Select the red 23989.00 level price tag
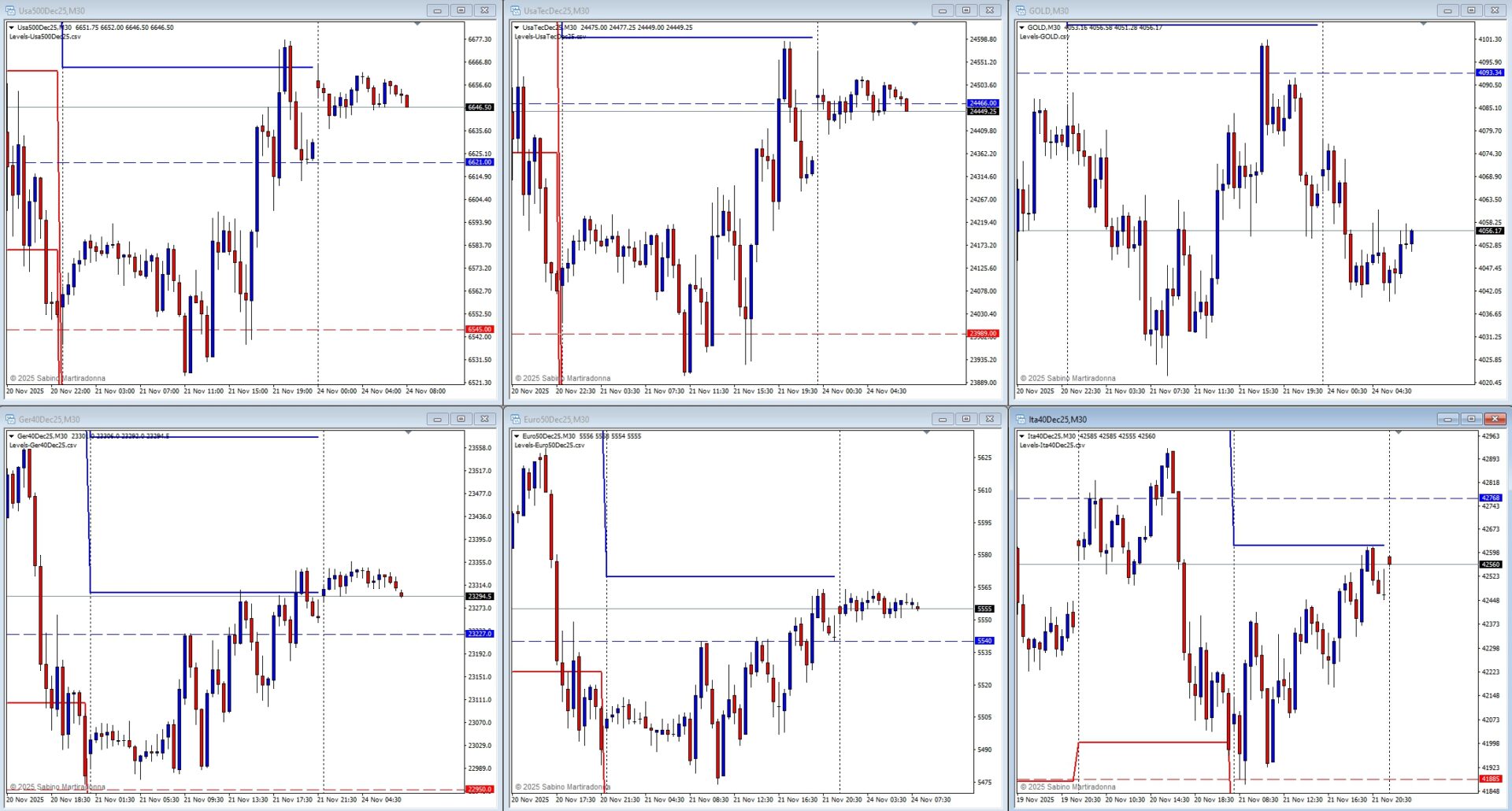The width and height of the screenshot is (1512, 811). pos(983,334)
